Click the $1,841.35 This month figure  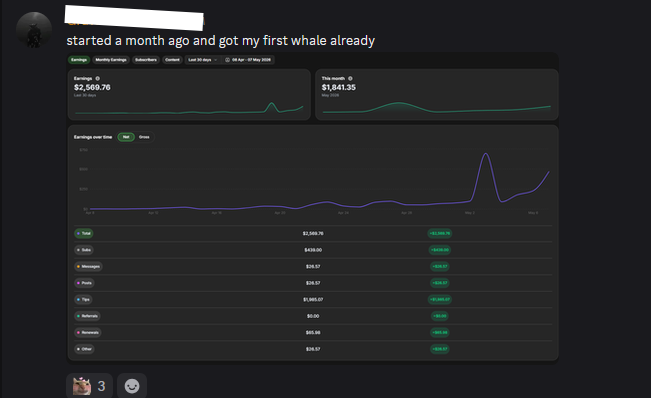(339, 87)
